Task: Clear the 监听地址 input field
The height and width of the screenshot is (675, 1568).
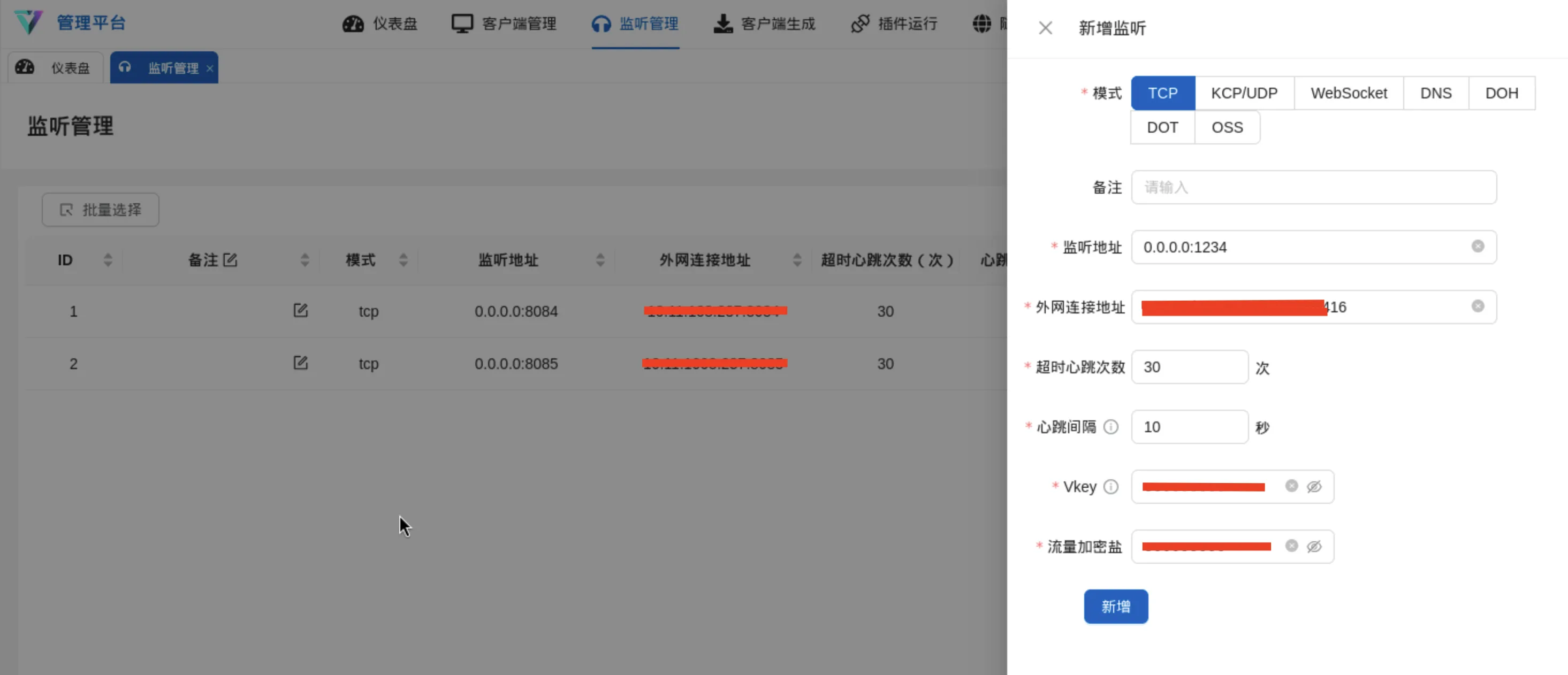Action: pos(1478,246)
